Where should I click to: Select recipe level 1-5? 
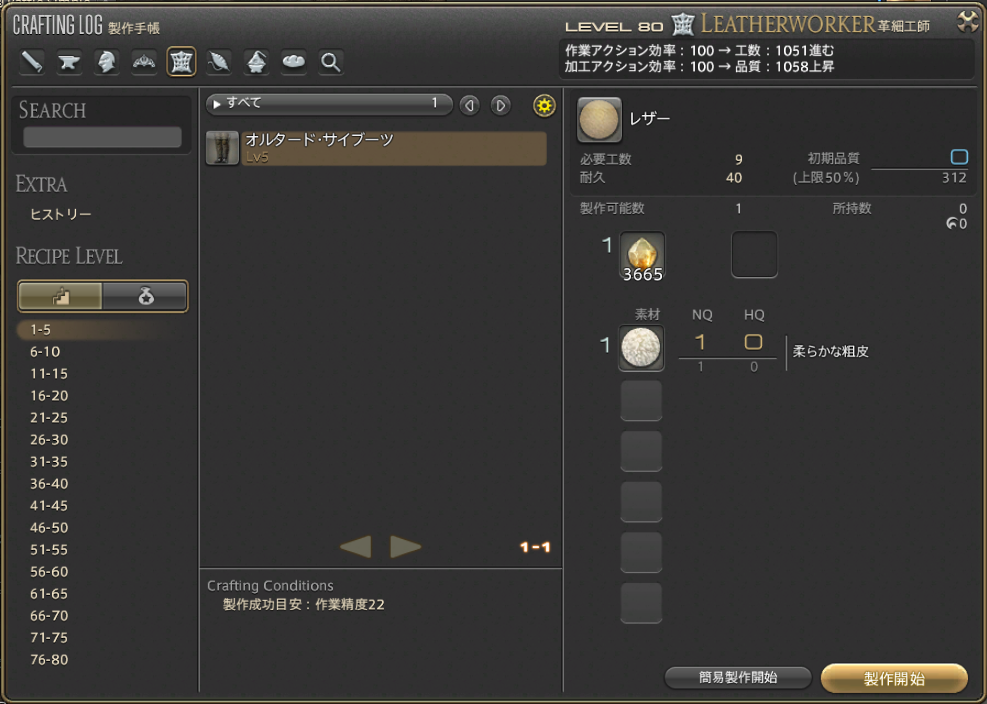[x=40, y=329]
